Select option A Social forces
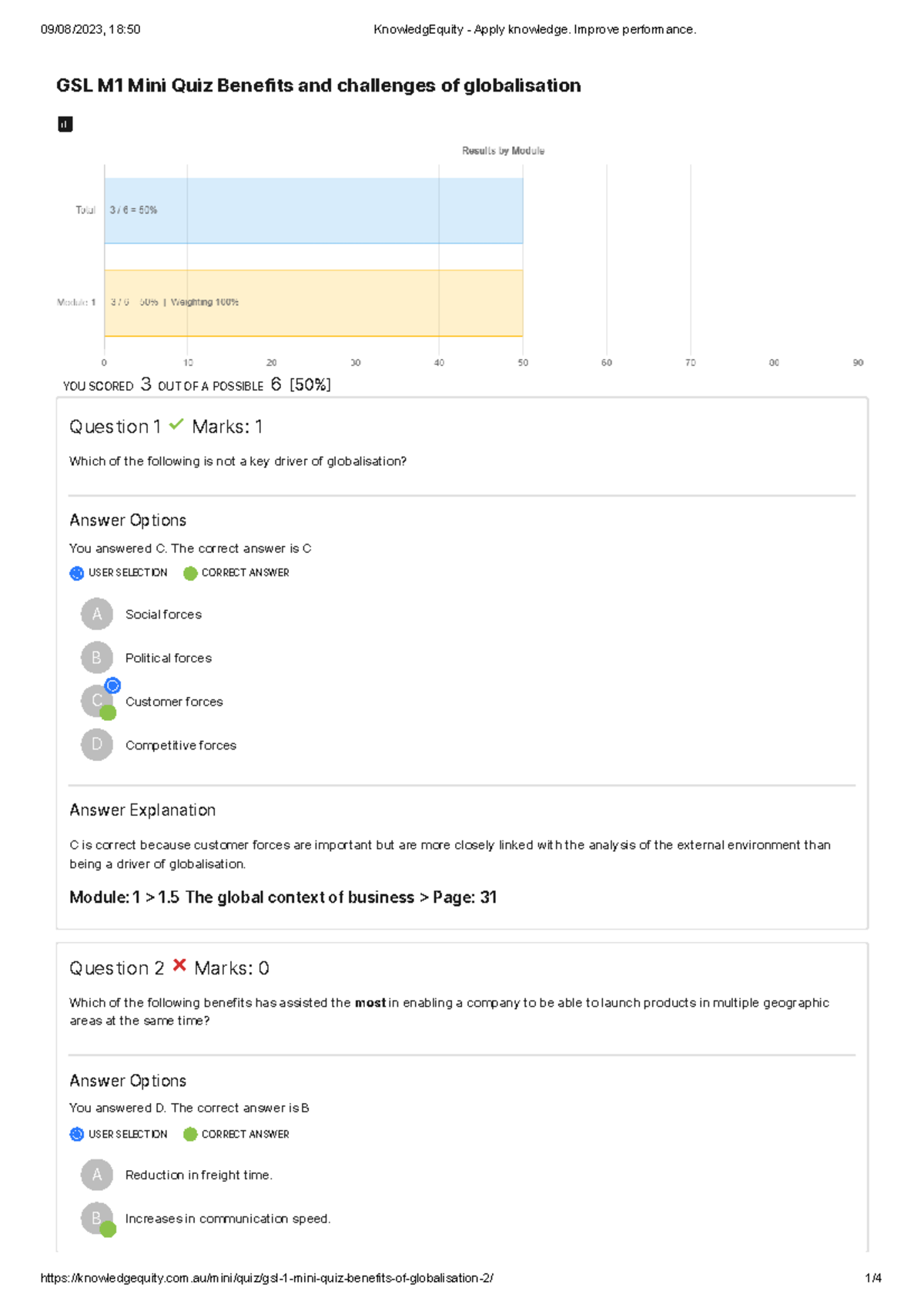The height and width of the screenshot is (1308, 924). pos(97,614)
